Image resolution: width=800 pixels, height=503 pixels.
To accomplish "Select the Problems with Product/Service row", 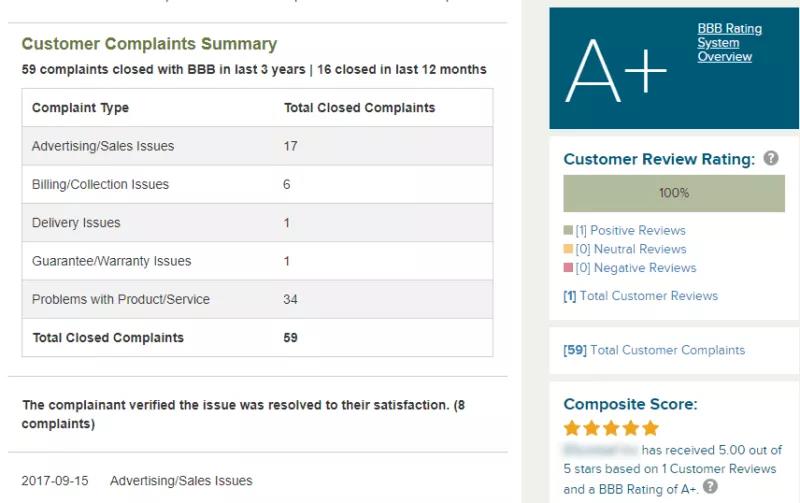I will 257,299.
